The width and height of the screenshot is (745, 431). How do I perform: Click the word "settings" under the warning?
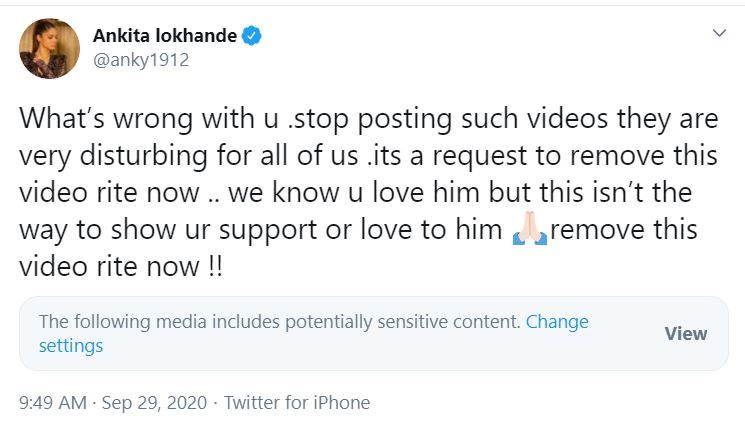tap(71, 346)
